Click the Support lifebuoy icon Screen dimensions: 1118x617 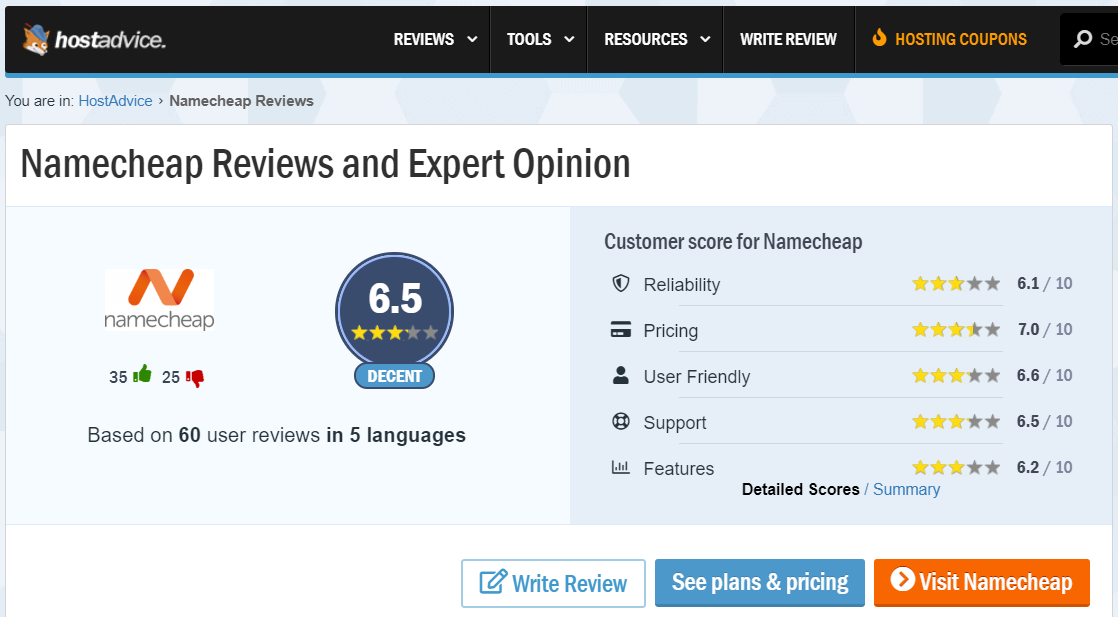tap(621, 422)
